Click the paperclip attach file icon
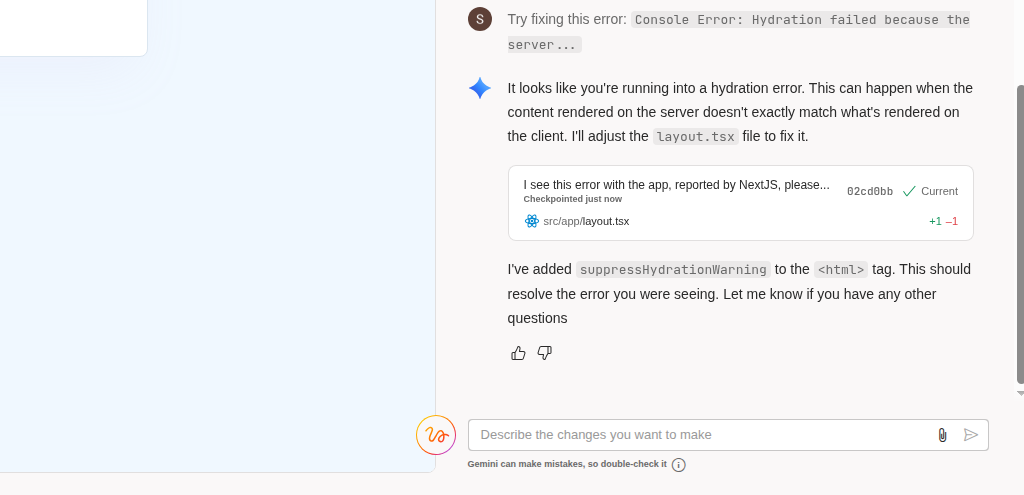 [x=942, y=435]
